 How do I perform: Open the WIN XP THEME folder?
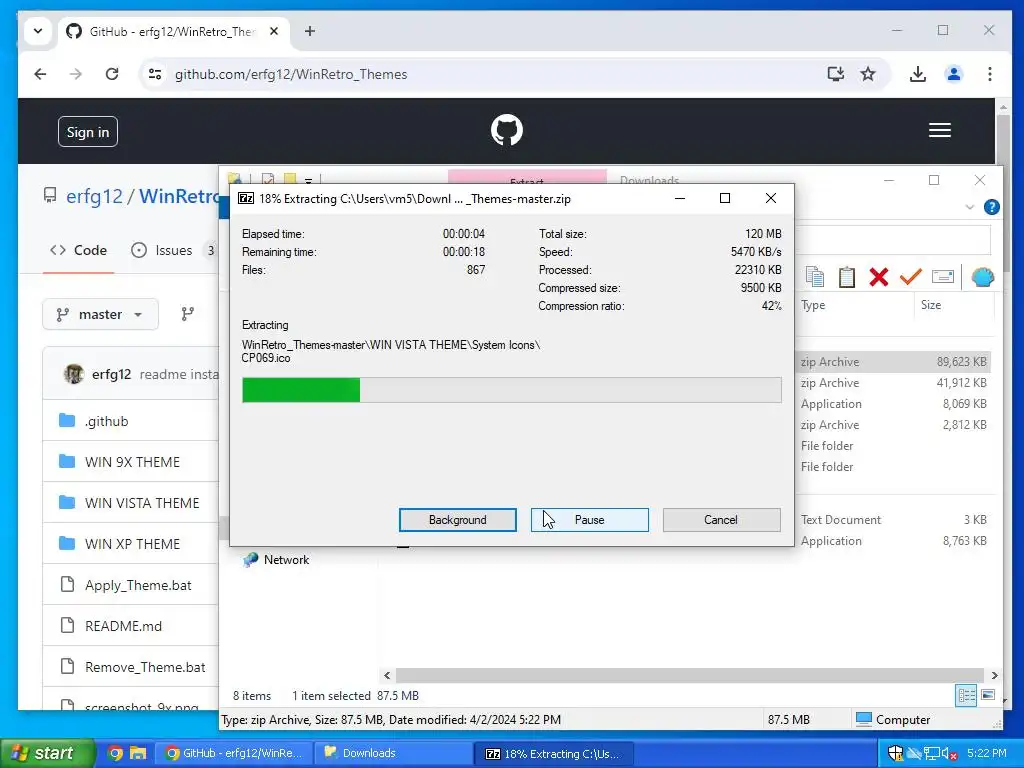132,544
